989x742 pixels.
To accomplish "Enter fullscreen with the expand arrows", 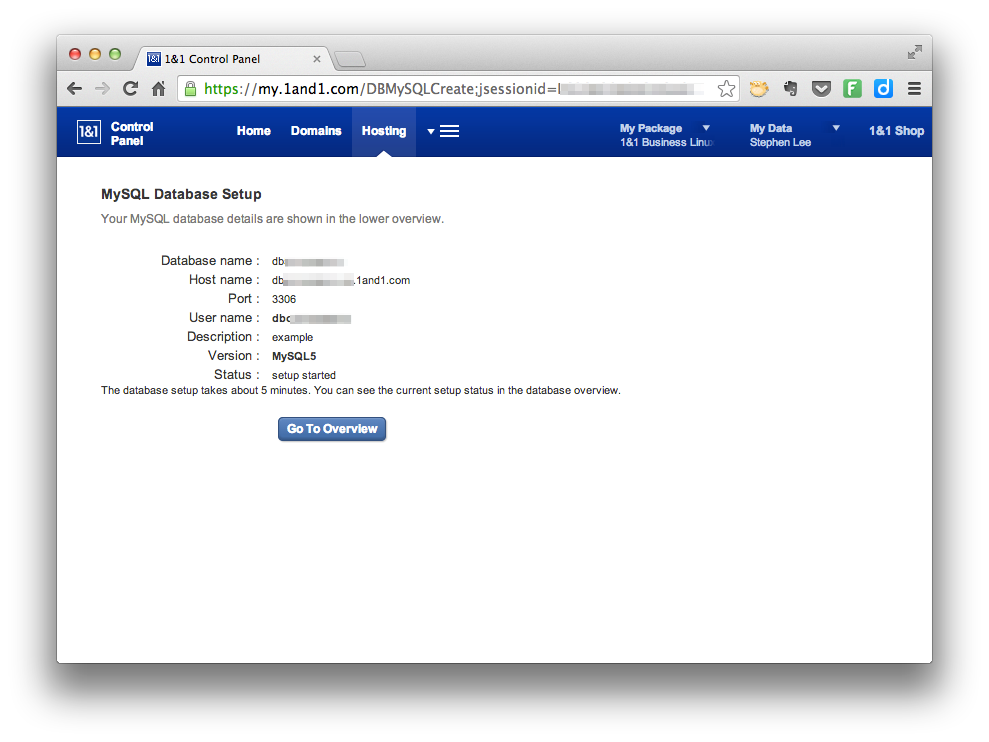I will click(x=915, y=52).
